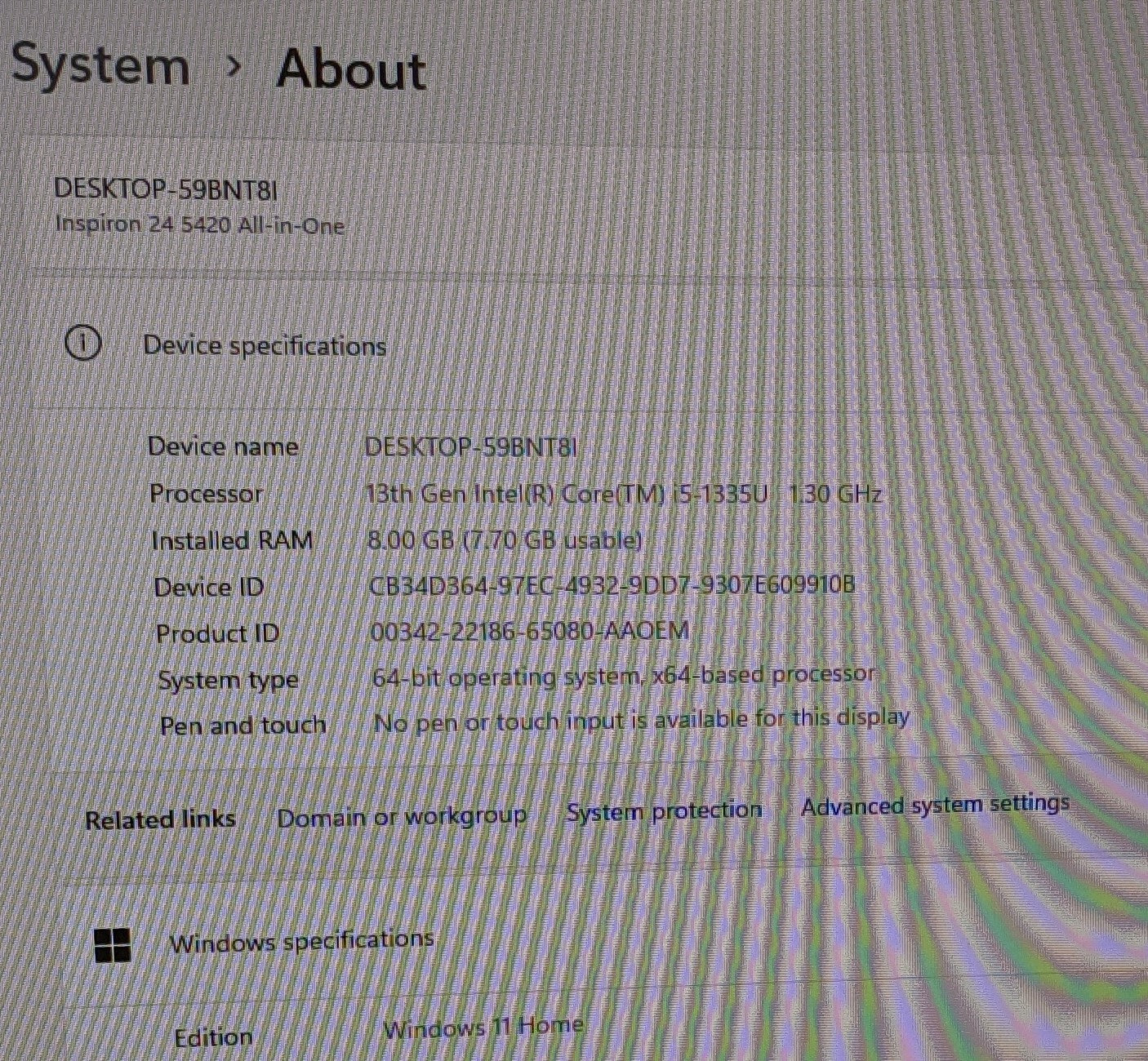Click the About breadcrumb heading
The image size is (1148, 1061).
tap(351, 69)
